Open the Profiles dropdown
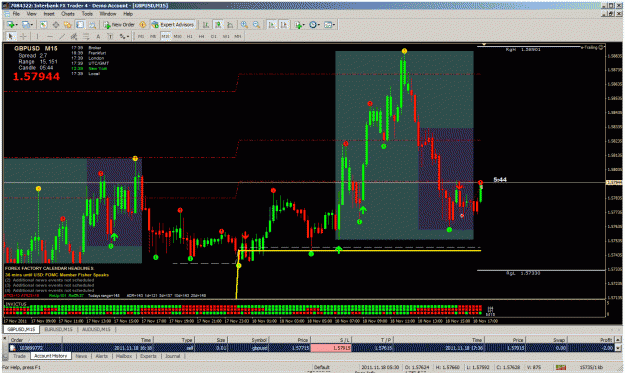 (27, 25)
